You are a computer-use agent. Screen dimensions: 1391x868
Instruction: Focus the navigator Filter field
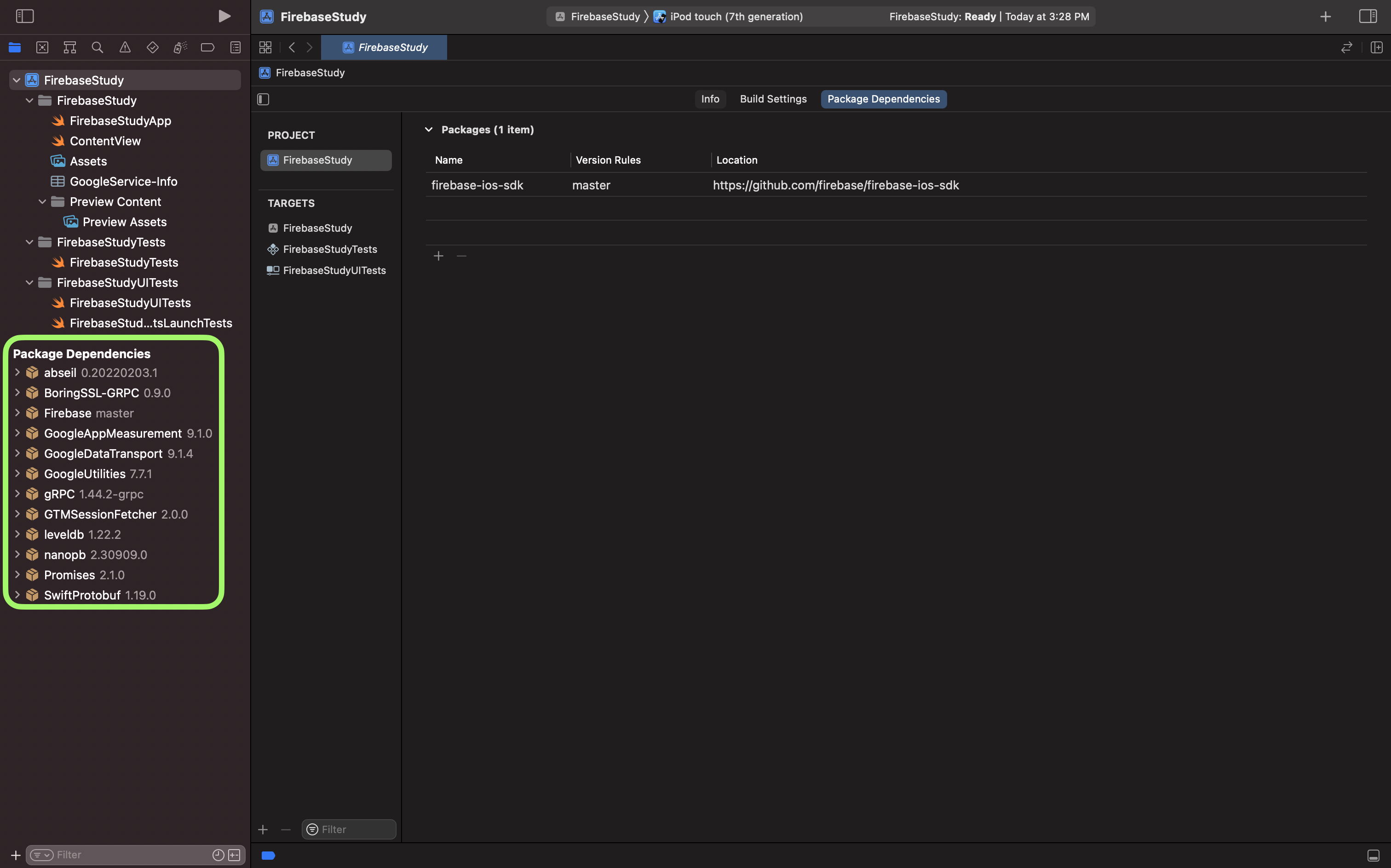coord(136,855)
